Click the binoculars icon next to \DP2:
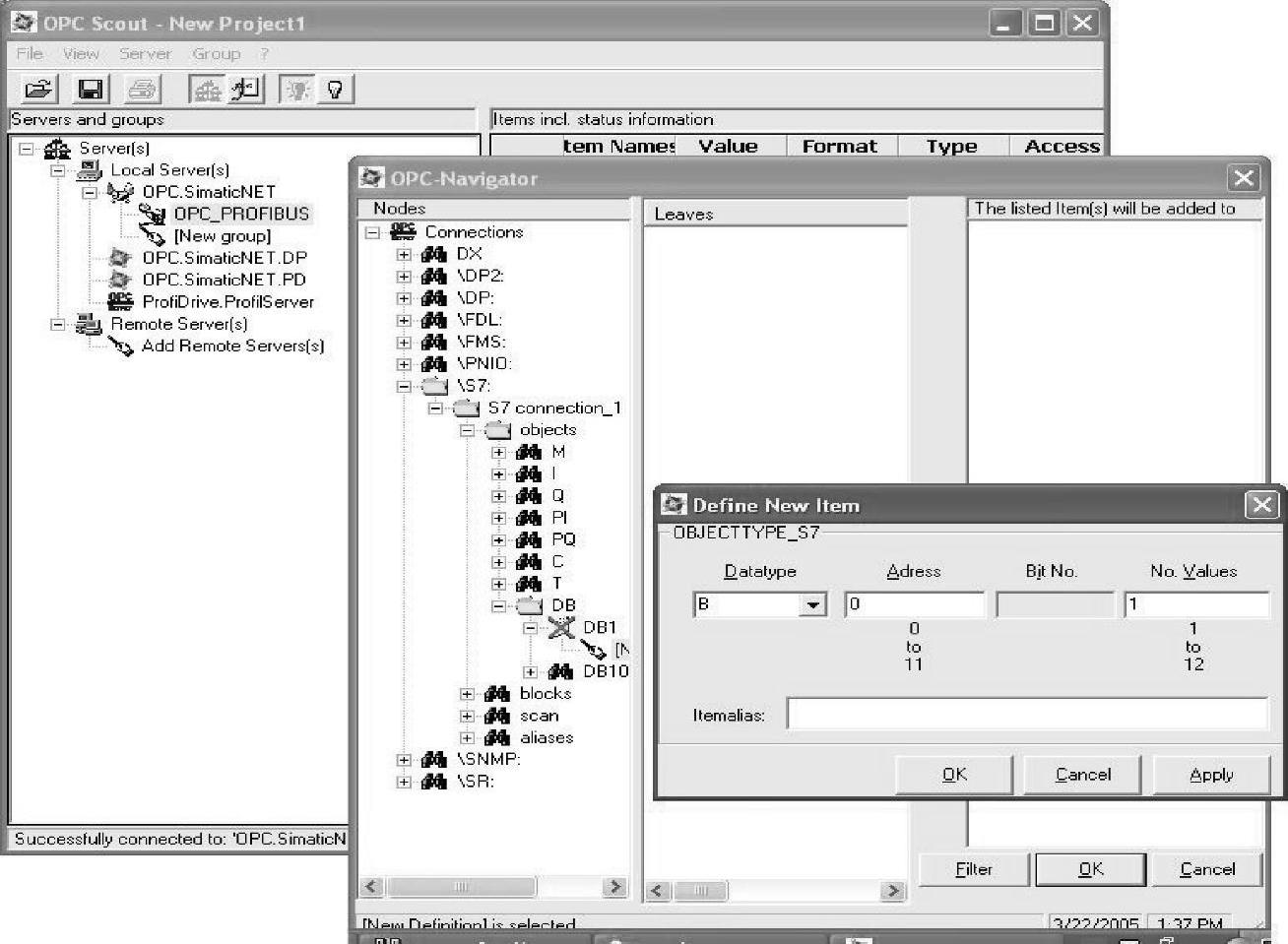 [x=434, y=276]
